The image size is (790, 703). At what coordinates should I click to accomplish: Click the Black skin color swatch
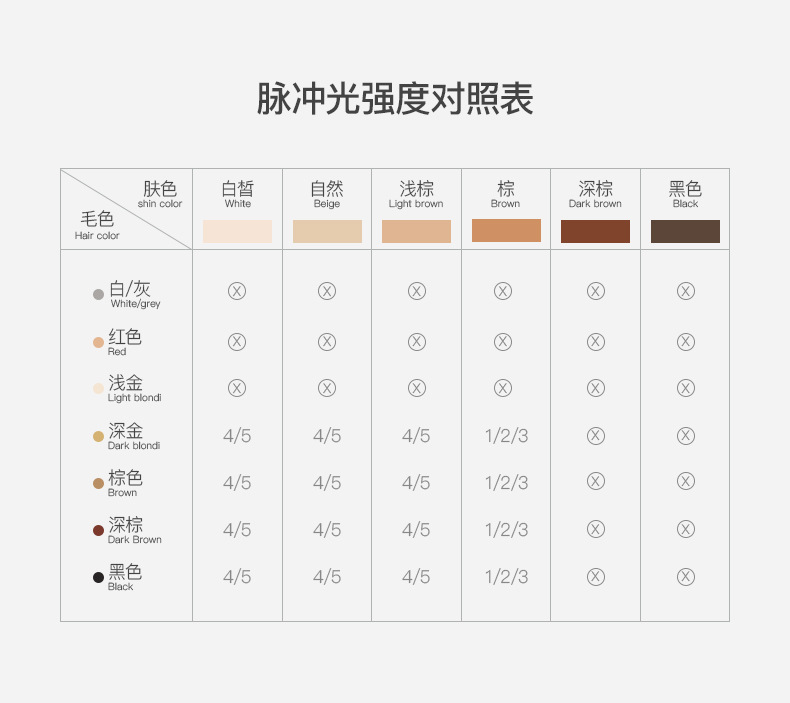tap(685, 231)
